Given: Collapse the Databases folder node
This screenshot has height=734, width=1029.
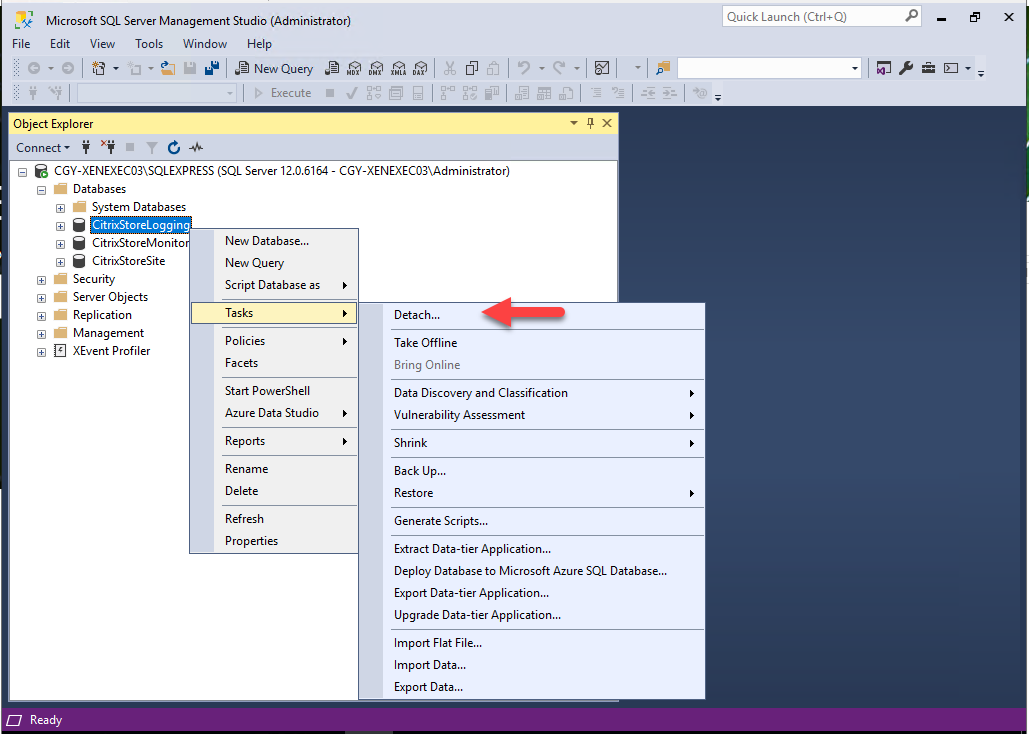Looking at the screenshot, I should [x=41, y=190].
